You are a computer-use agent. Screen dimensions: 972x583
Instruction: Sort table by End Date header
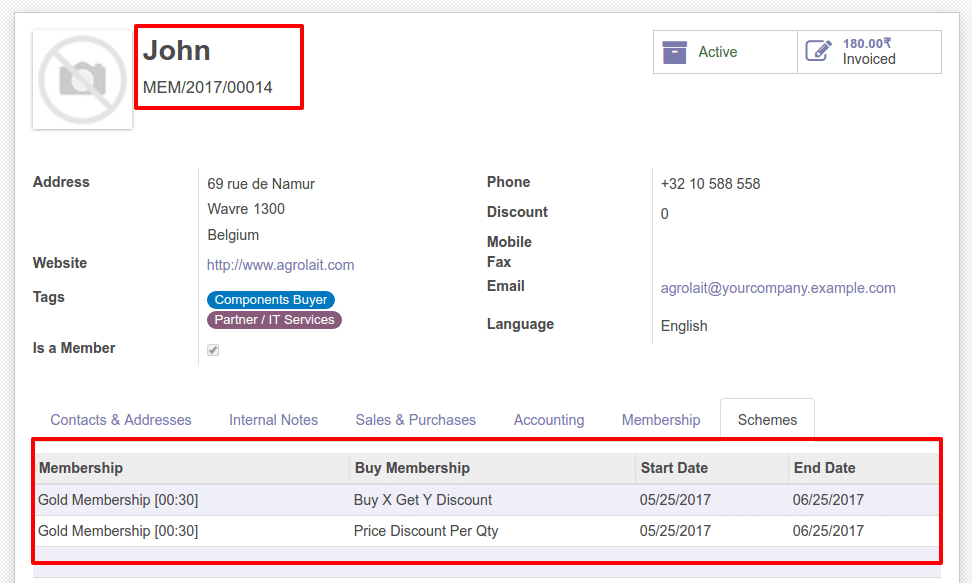(824, 468)
